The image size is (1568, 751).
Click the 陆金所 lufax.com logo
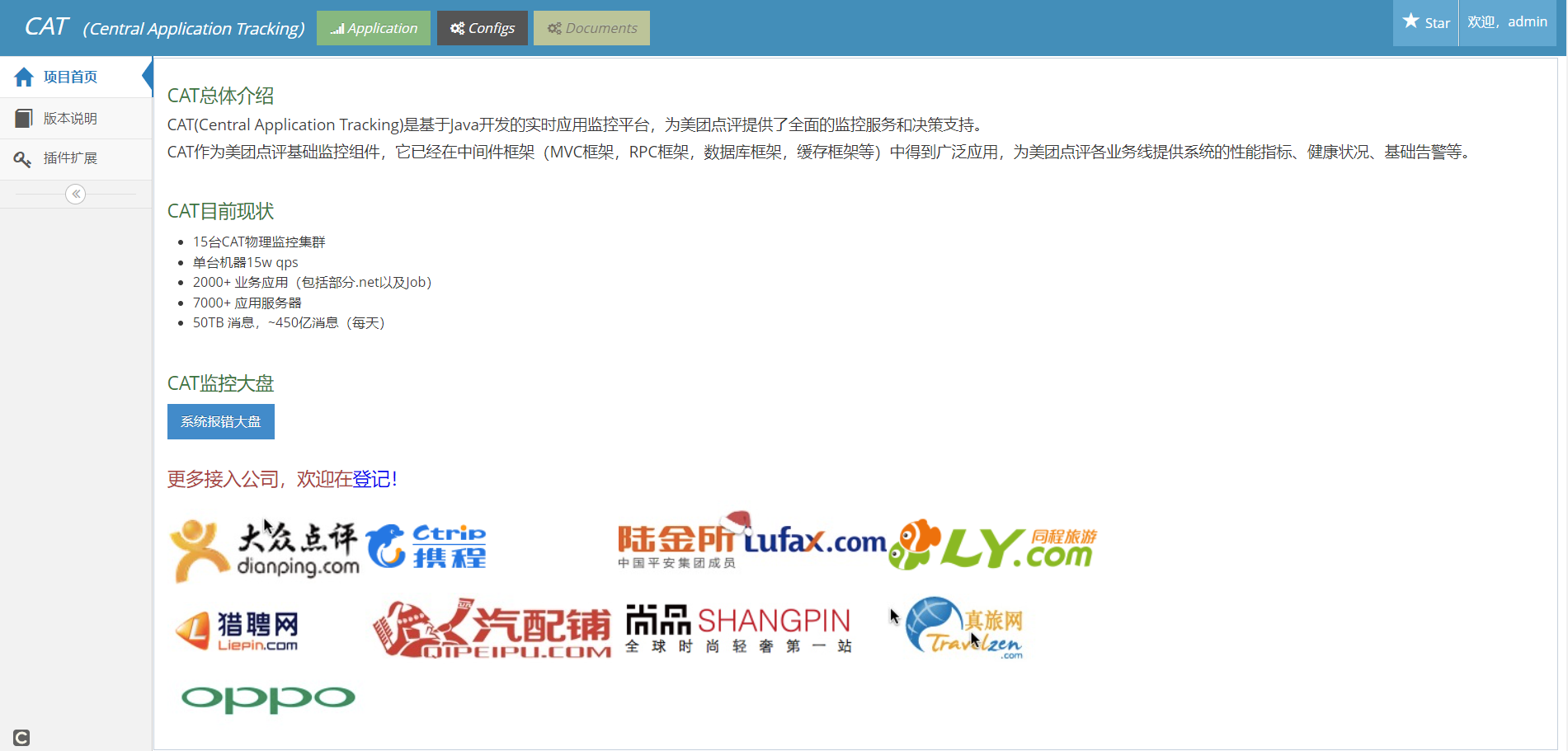pyautogui.click(x=751, y=542)
